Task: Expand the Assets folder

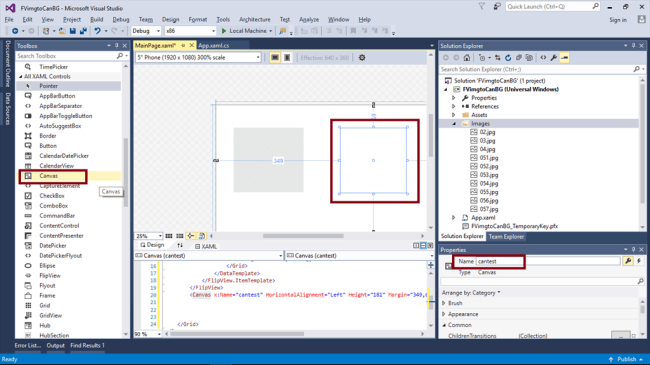Action: tap(454, 115)
